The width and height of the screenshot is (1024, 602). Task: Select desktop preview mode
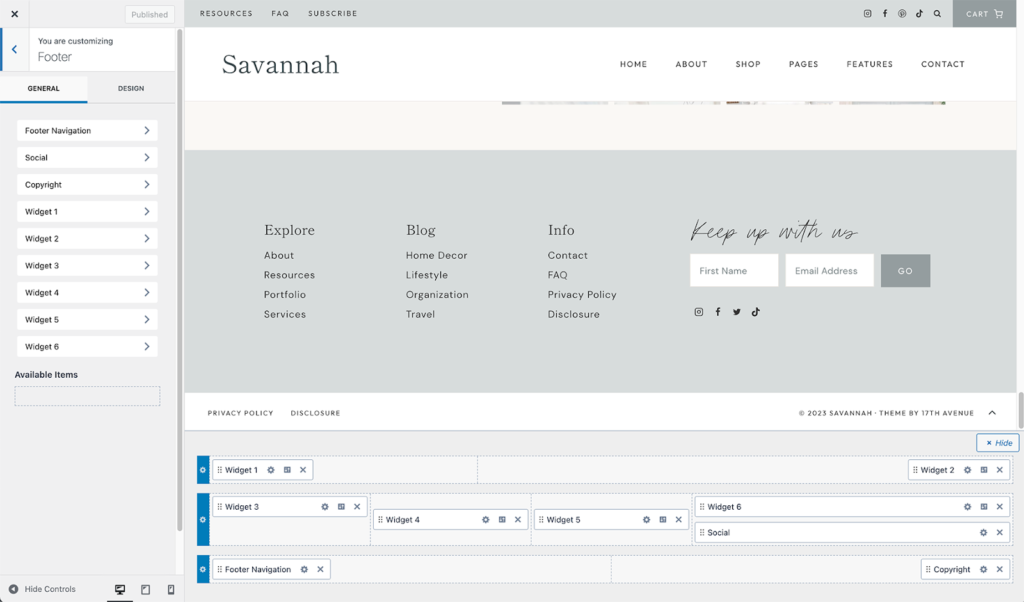pos(120,590)
